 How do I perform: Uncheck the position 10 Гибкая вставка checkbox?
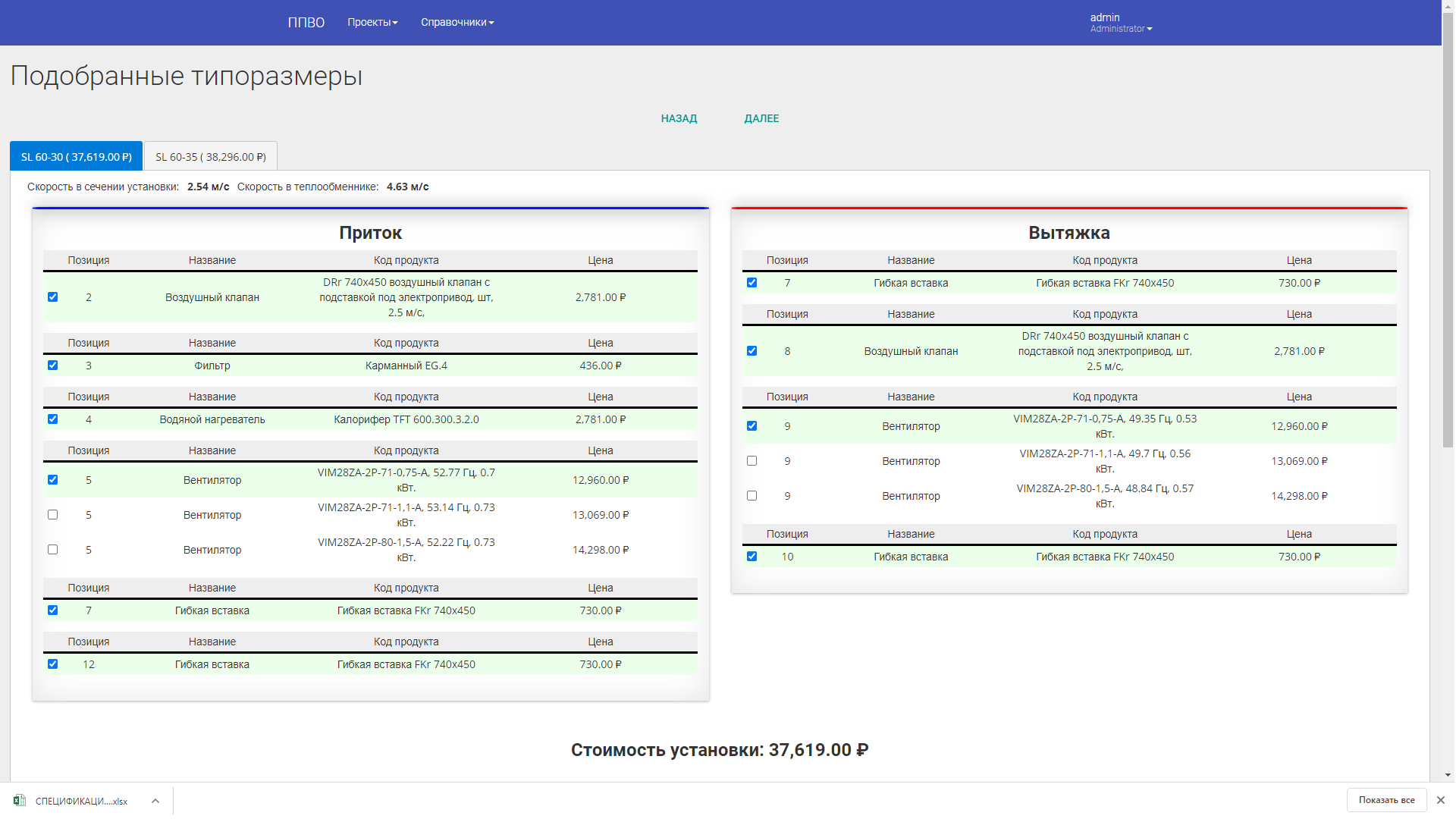tap(752, 557)
